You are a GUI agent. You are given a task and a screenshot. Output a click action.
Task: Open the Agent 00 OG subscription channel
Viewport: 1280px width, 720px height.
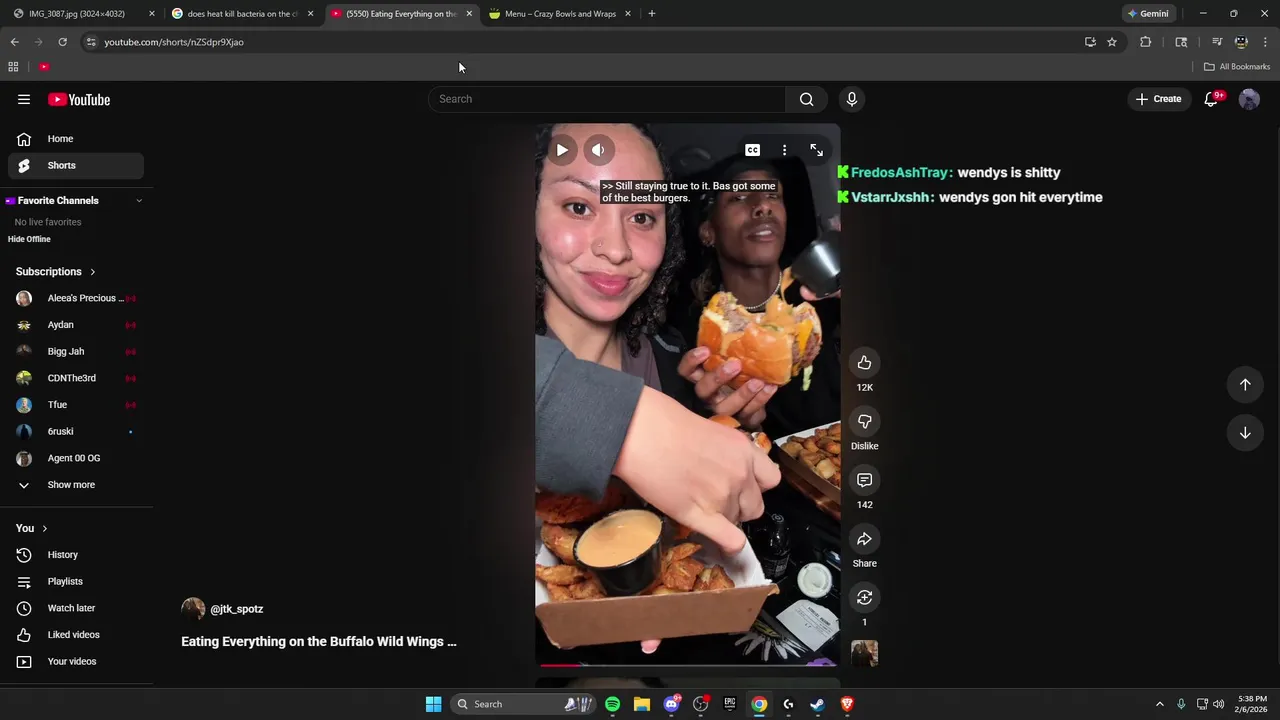click(76, 458)
